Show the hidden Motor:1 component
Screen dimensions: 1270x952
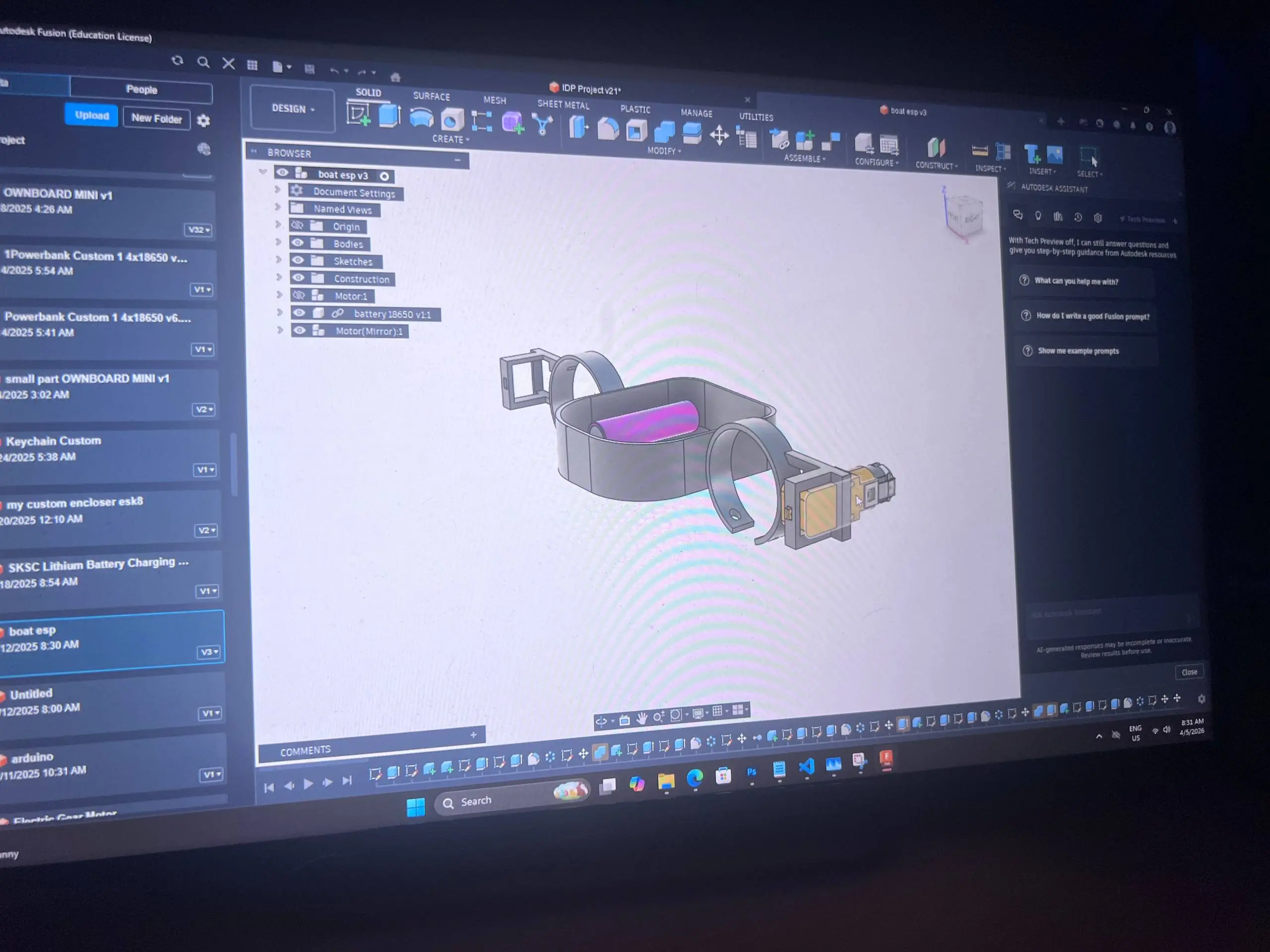tap(298, 295)
